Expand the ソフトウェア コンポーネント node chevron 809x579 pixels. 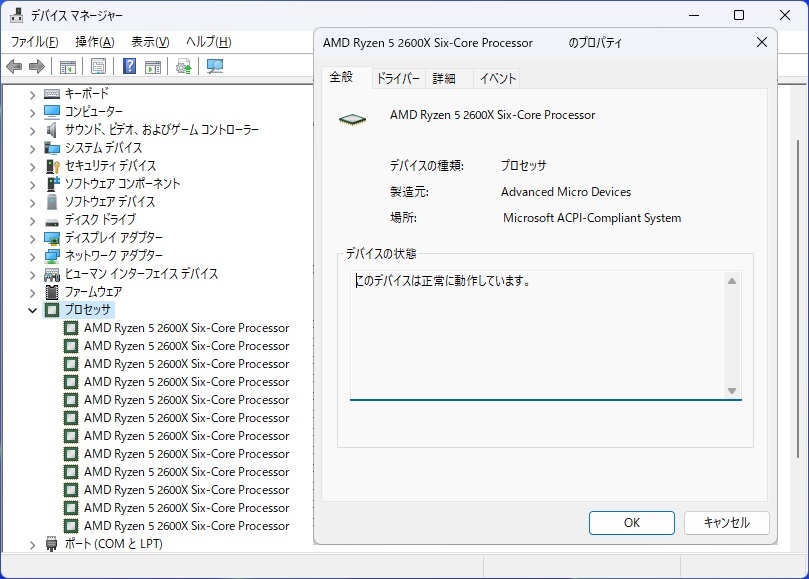click(x=33, y=185)
